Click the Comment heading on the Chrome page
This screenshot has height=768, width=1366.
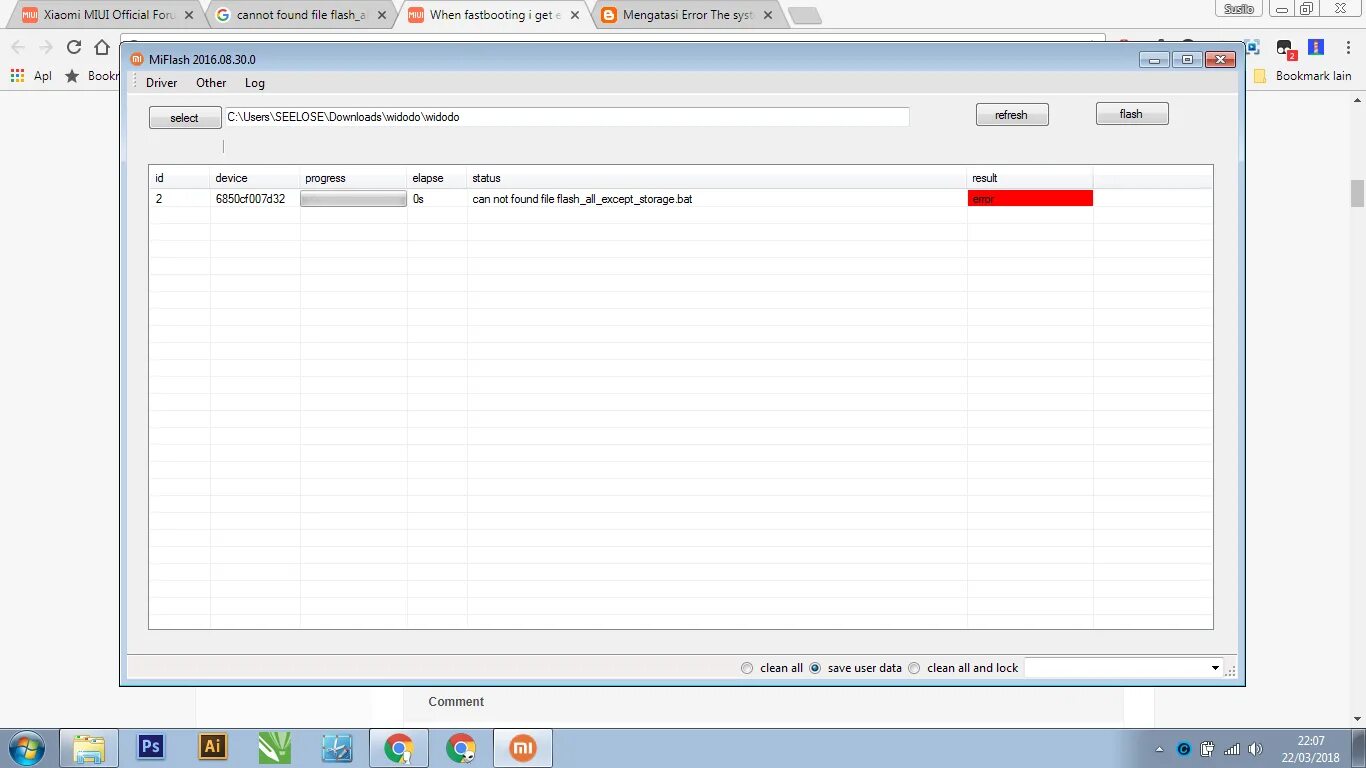(x=456, y=702)
